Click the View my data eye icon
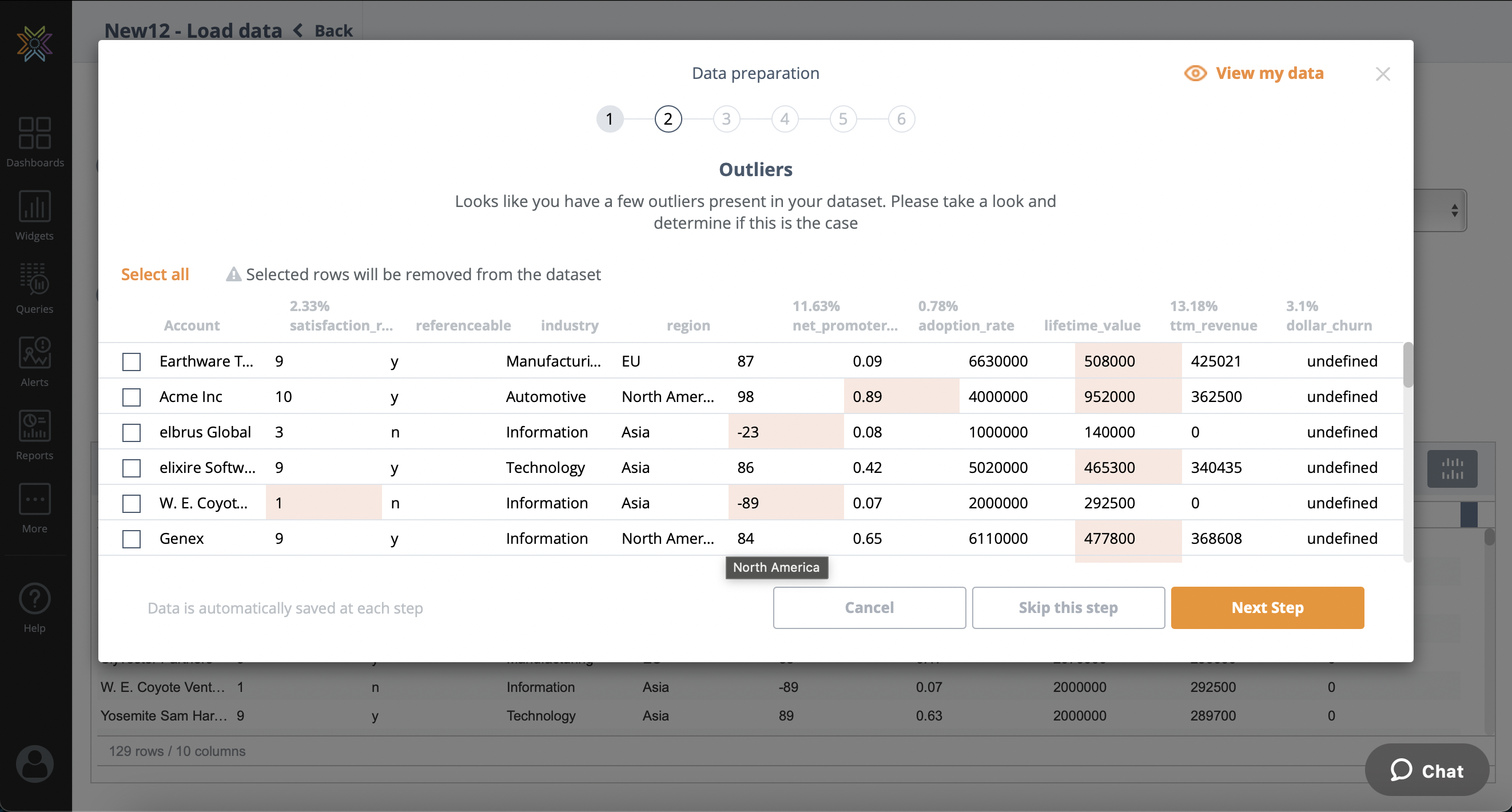 (1195, 73)
